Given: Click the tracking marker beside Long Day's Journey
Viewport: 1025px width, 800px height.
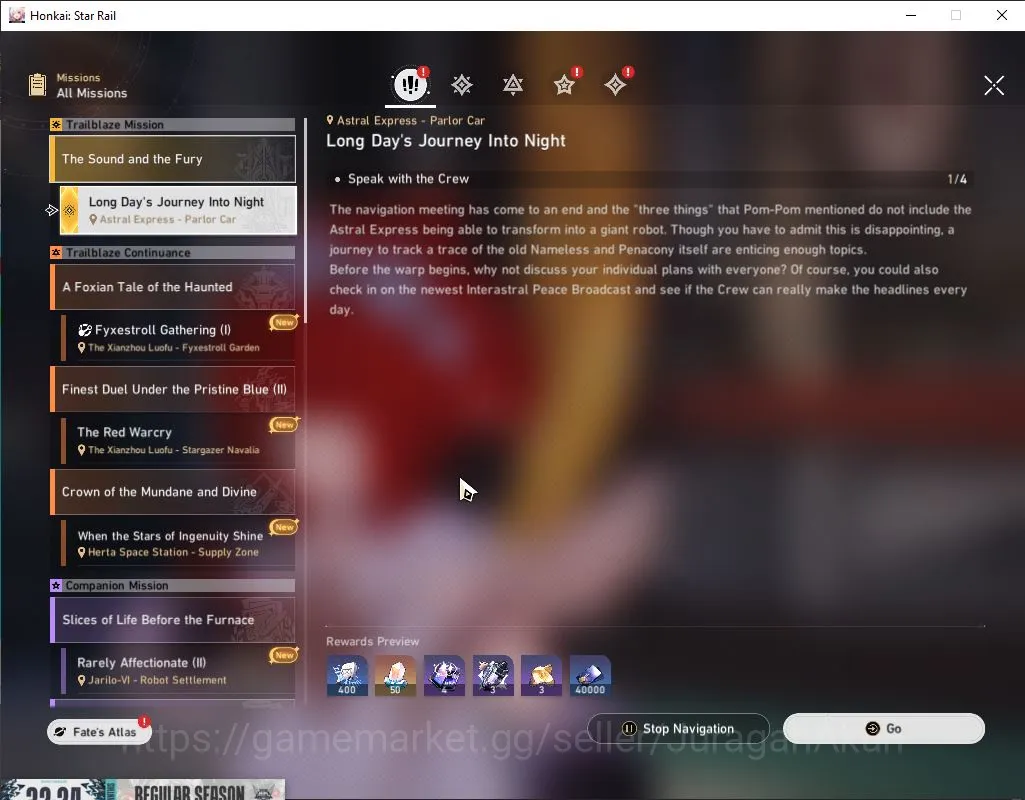Looking at the screenshot, I should click(52, 210).
